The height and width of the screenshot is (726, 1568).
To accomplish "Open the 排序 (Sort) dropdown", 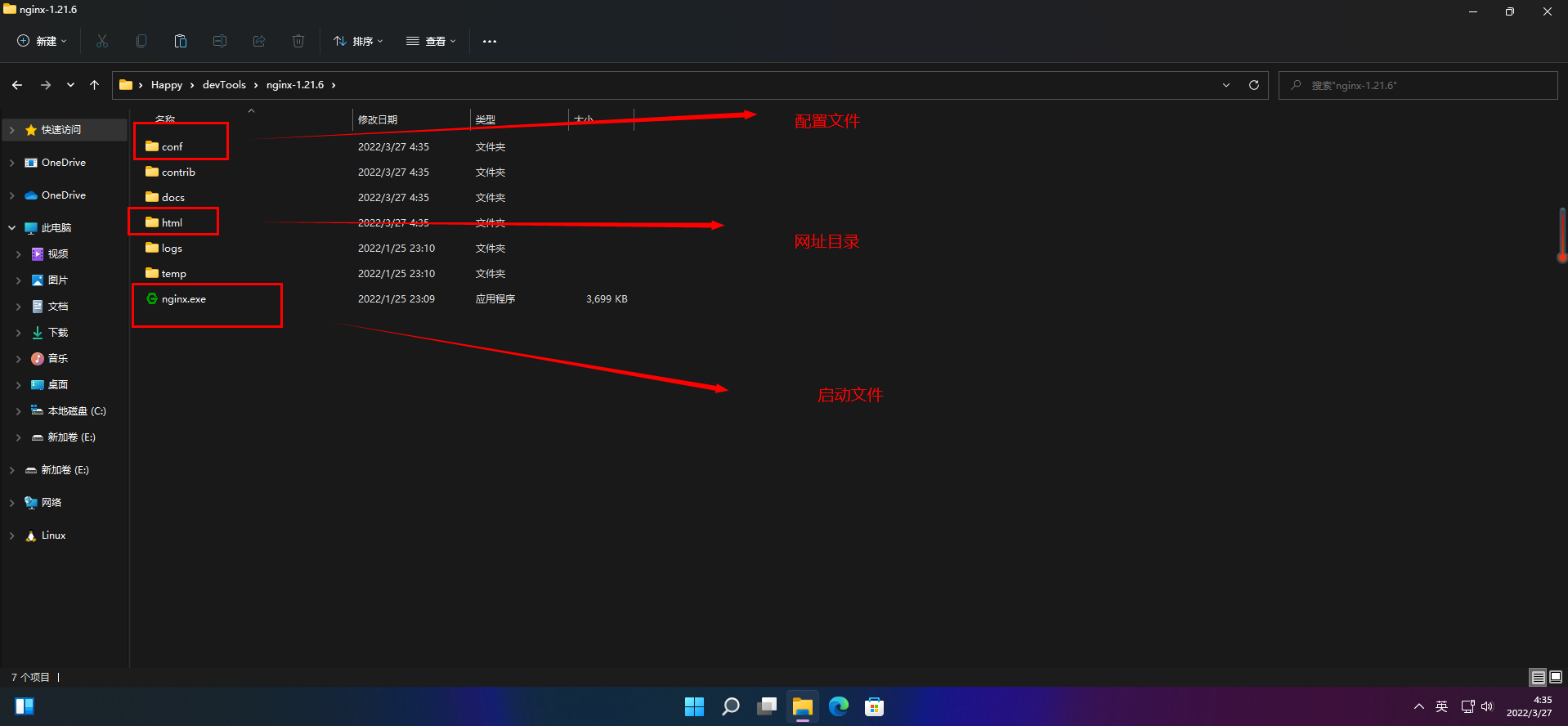I will (358, 41).
